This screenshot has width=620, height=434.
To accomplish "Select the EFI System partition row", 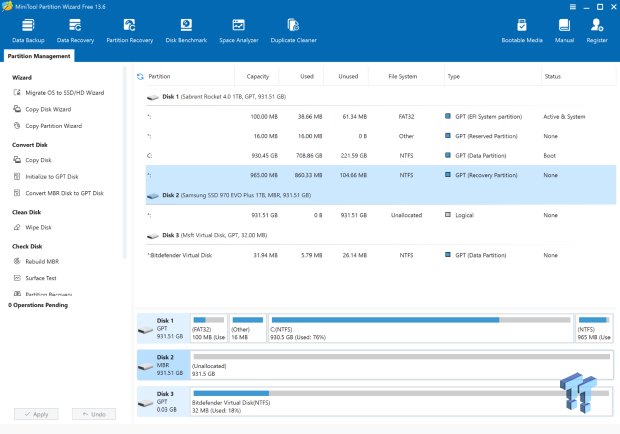I will [381, 117].
